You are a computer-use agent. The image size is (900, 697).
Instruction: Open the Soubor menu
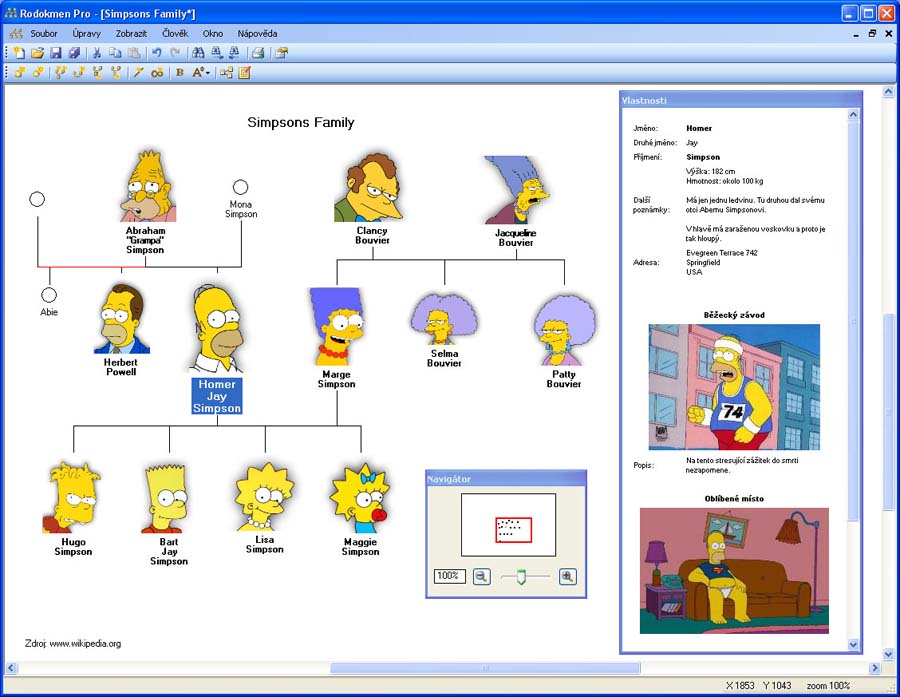(44, 33)
